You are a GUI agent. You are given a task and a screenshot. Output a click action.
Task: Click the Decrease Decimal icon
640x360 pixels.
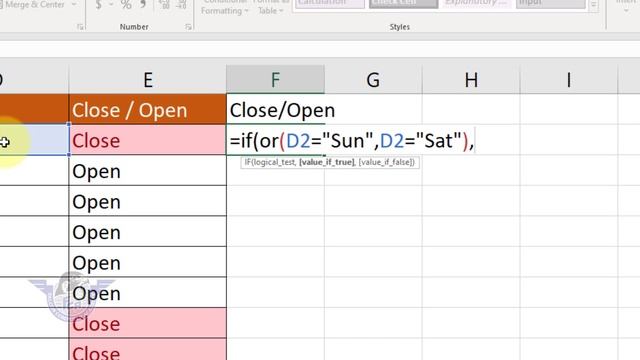(181, 5)
